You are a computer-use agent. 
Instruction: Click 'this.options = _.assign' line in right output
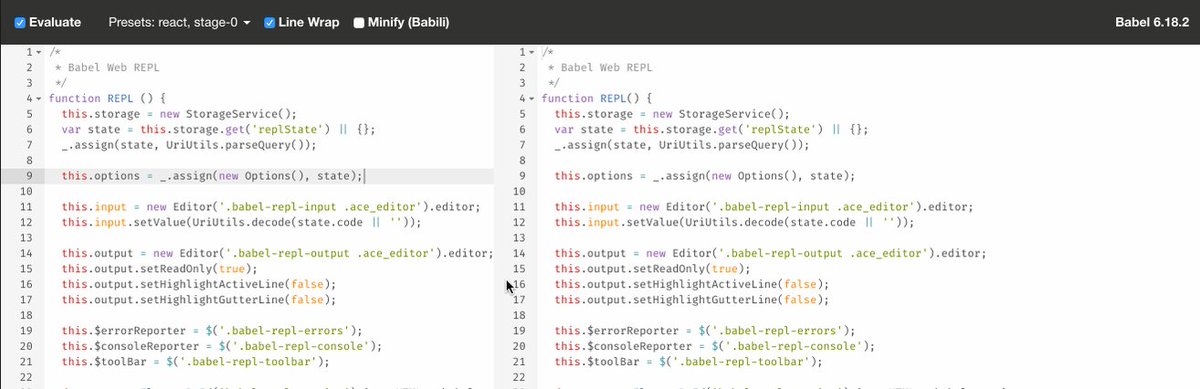click(705, 176)
